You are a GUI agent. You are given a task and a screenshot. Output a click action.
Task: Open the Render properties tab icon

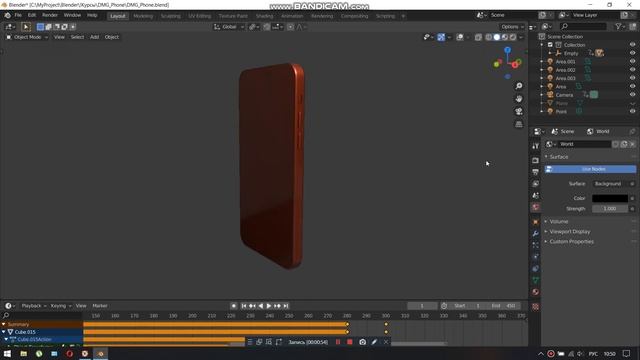[x=535, y=160]
